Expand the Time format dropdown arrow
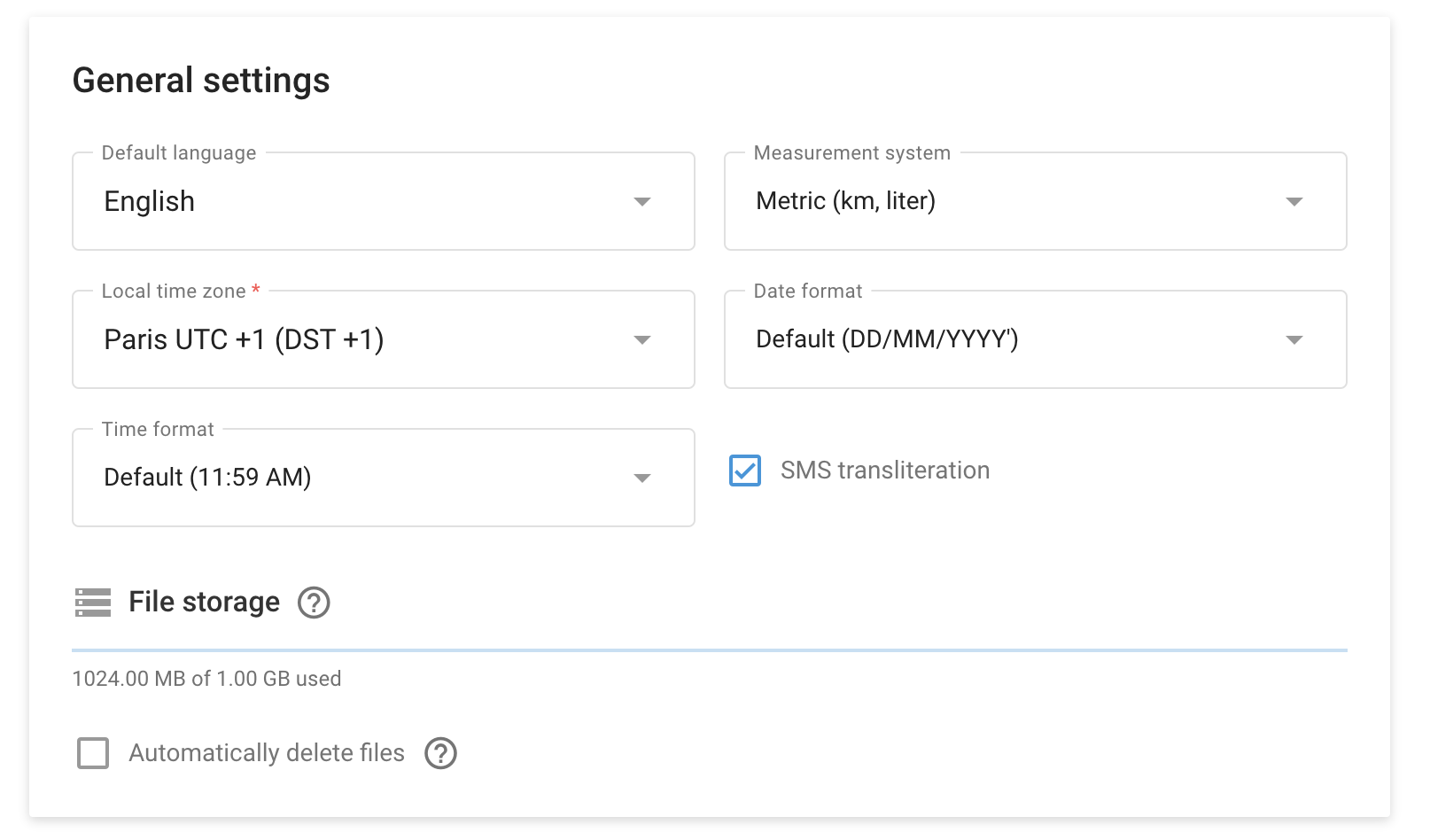1430x840 pixels. pos(642,478)
